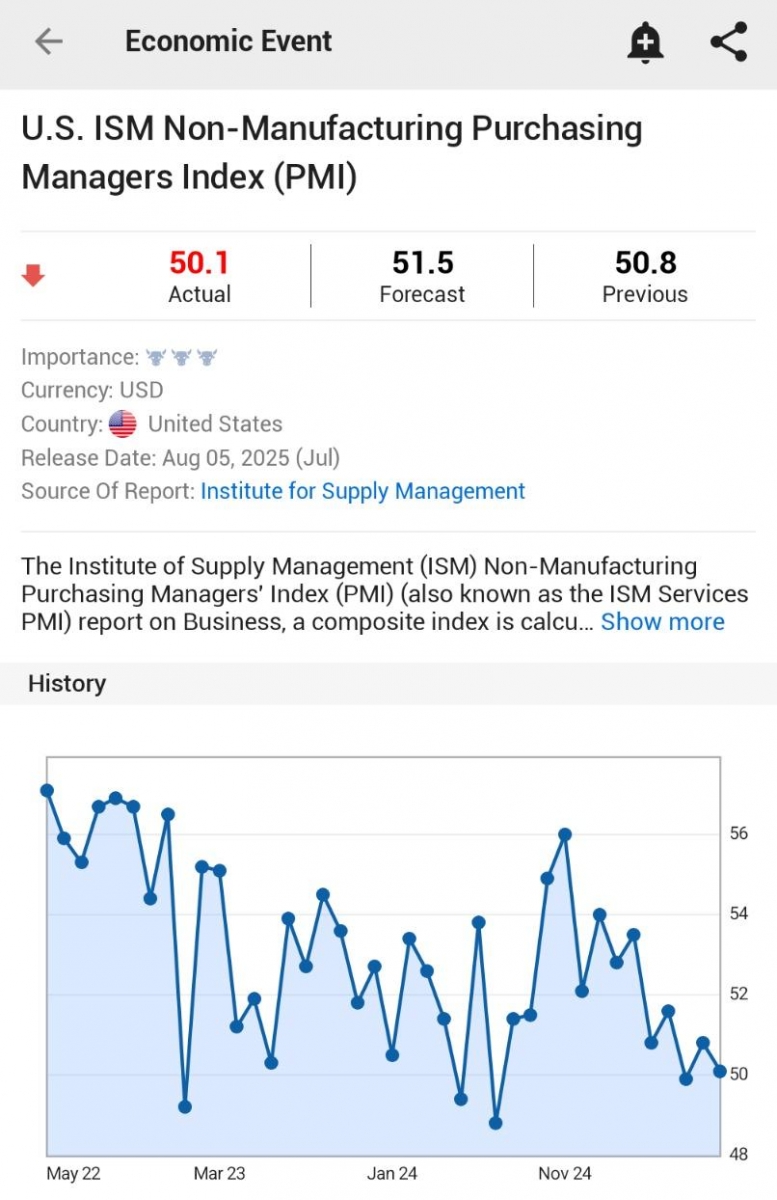Tap the Actual value 50.1

pyautogui.click(x=199, y=263)
